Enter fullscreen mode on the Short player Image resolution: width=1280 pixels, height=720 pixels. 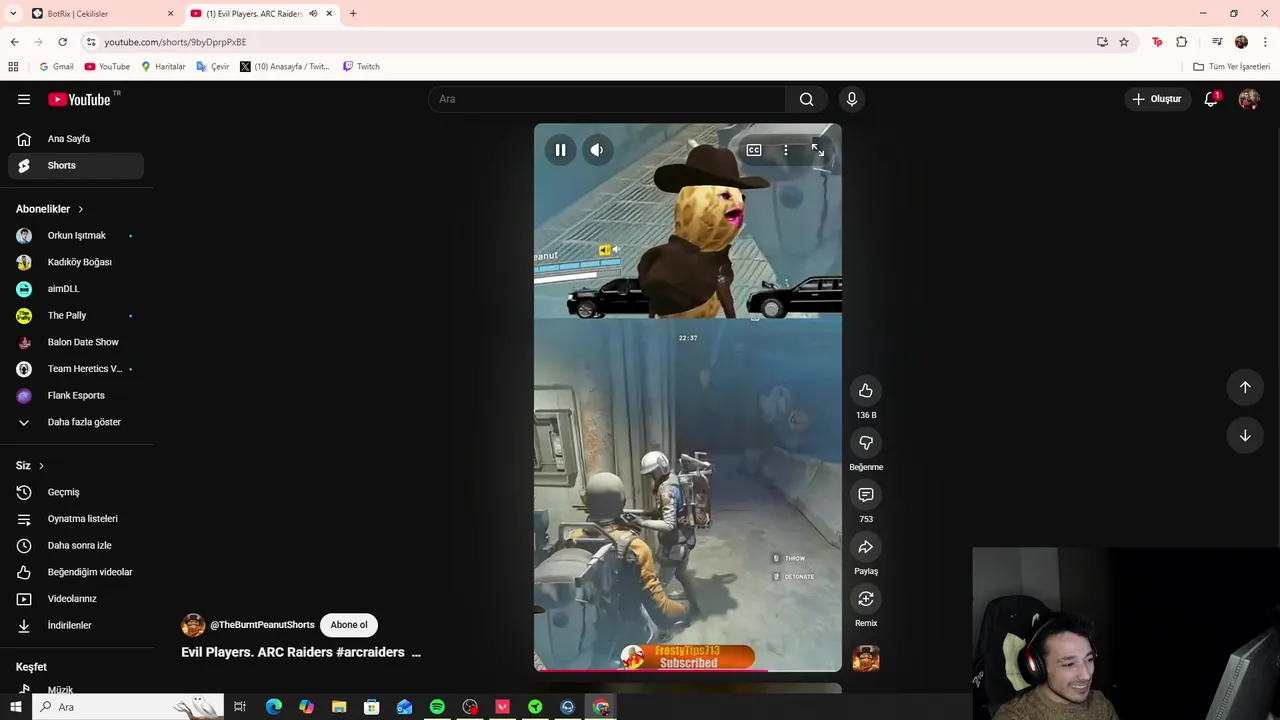[818, 150]
